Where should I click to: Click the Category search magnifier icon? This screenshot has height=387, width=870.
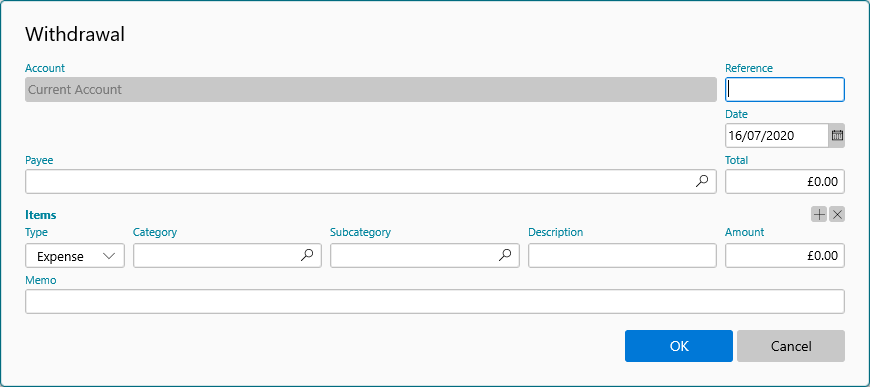(307, 255)
